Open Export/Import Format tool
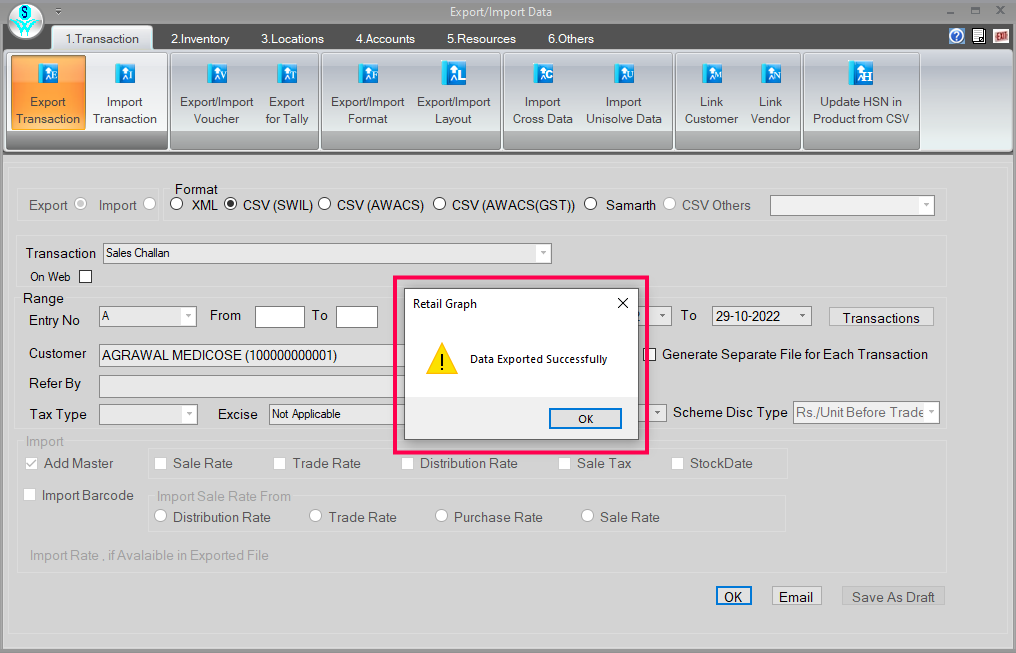This screenshot has height=653, width=1016. point(367,93)
